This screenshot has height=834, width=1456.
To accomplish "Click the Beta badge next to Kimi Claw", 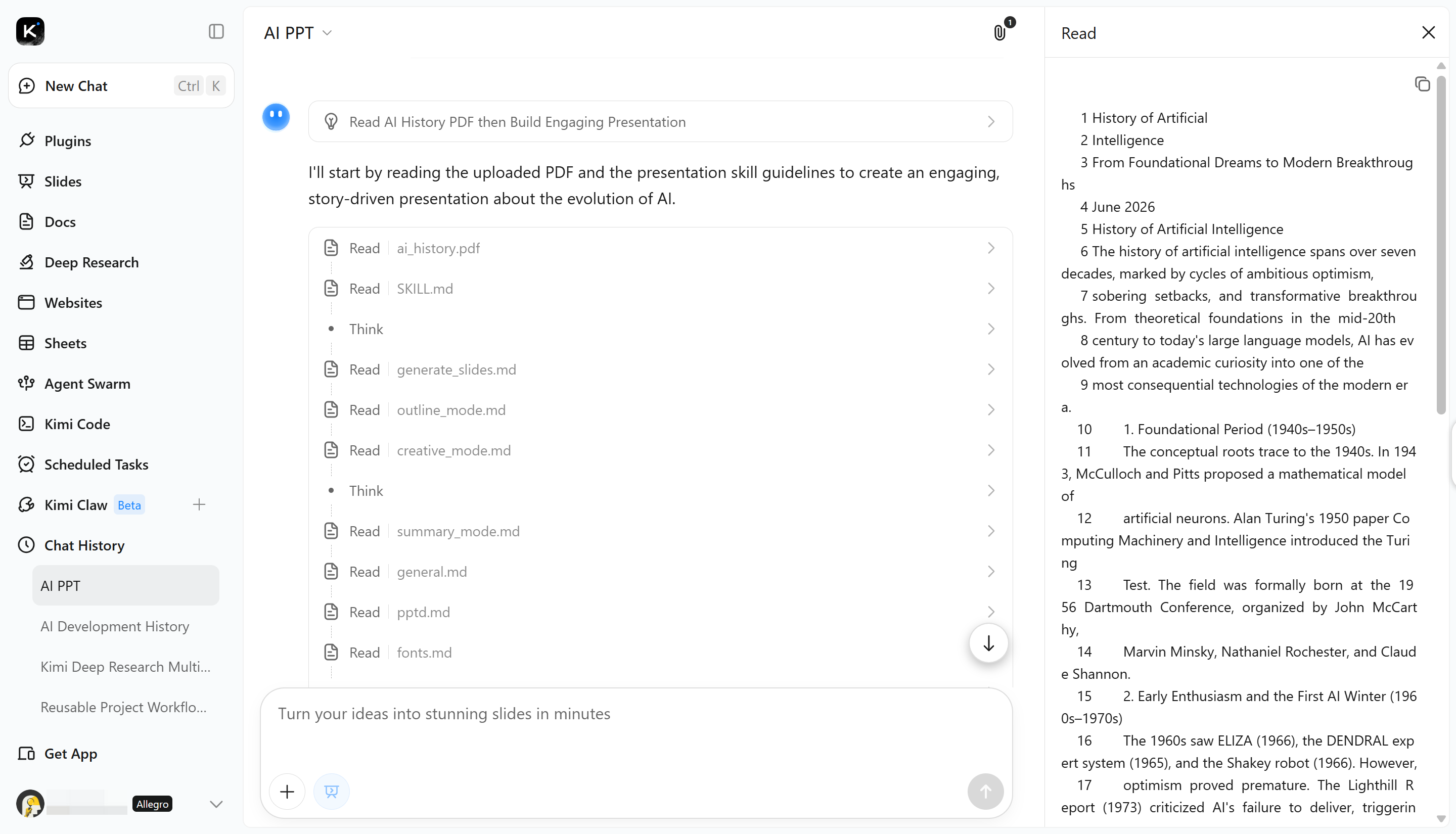I will 129,504.
